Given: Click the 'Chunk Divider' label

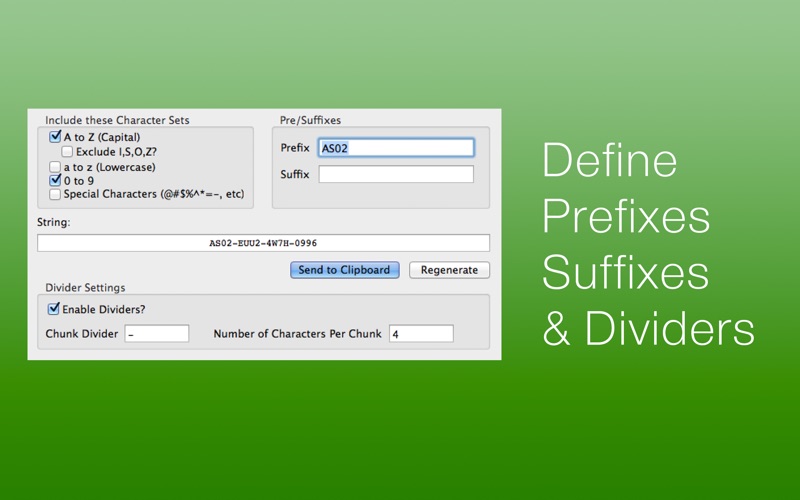Looking at the screenshot, I should coord(82,334).
